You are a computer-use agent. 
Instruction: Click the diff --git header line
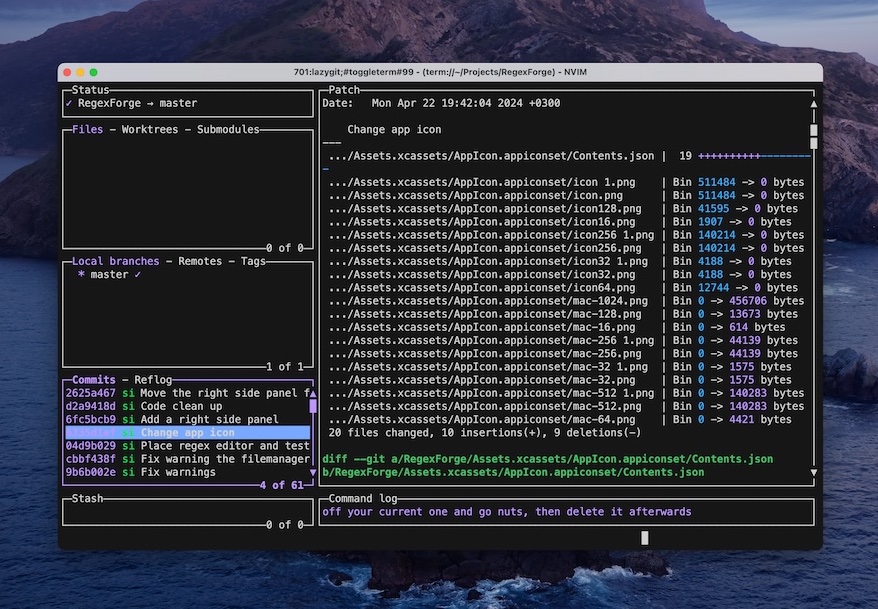click(x=548, y=466)
